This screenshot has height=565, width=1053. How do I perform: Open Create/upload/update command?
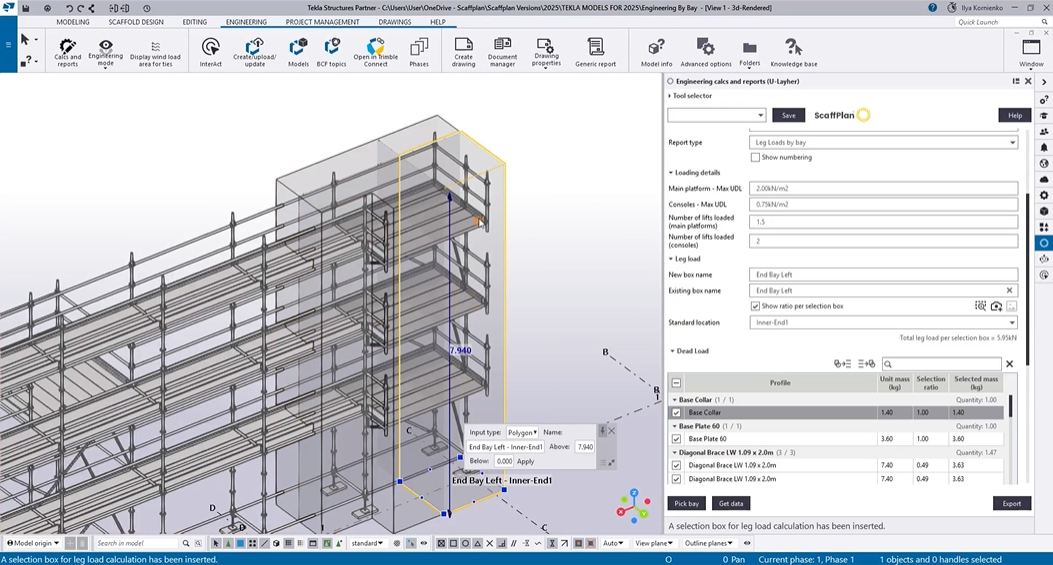coord(255,52)
